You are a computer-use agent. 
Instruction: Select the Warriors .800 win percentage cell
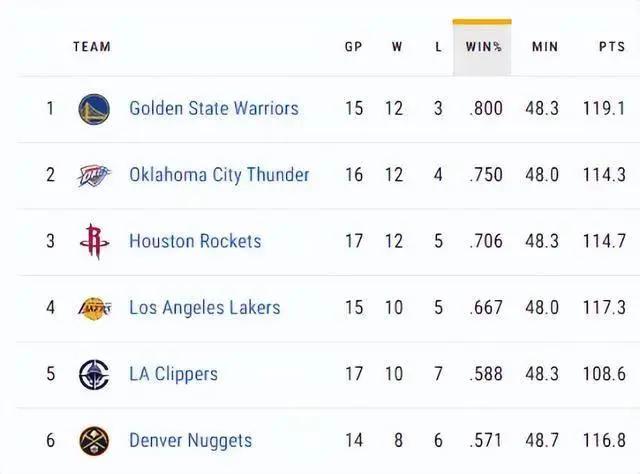485,109
